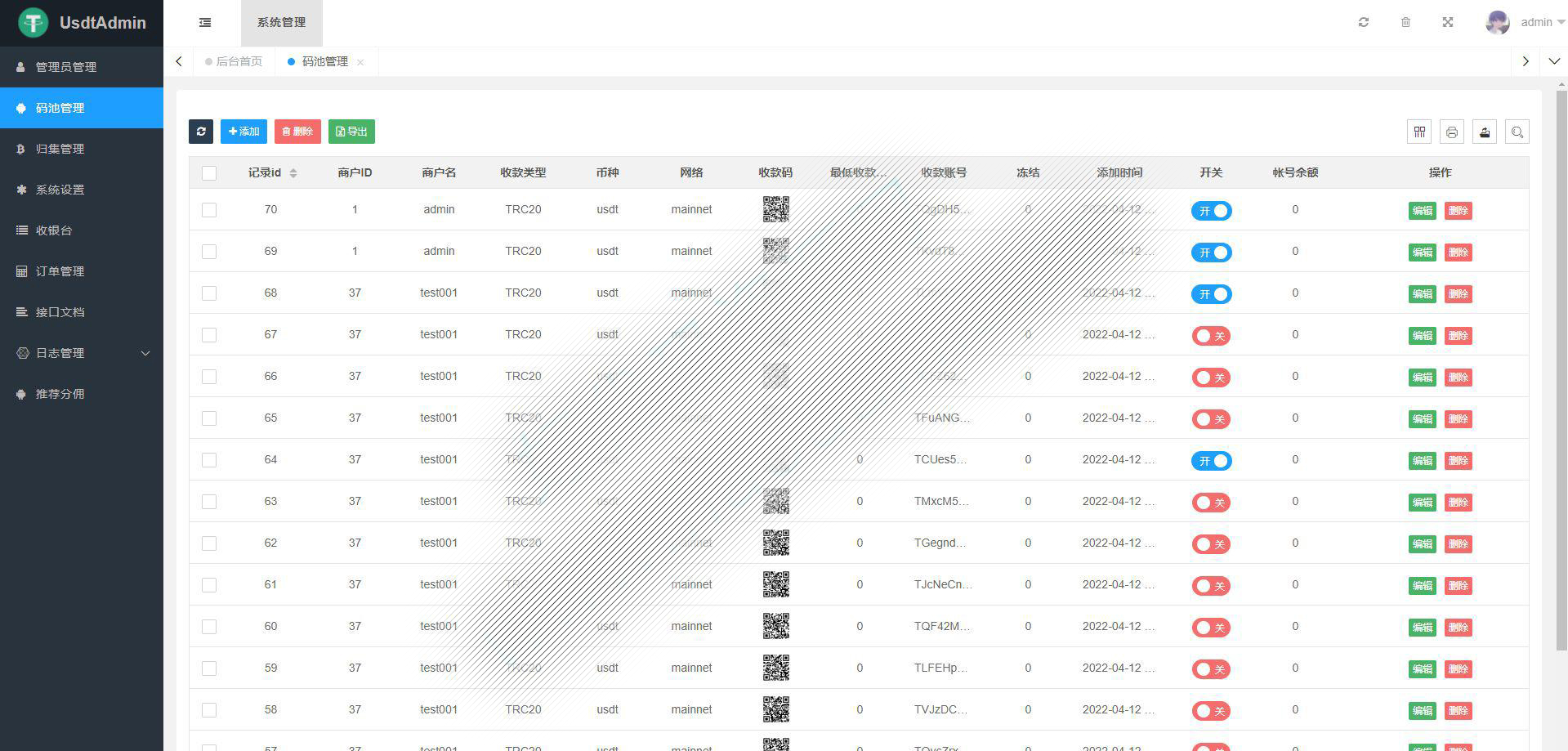Check the checkbox for record 61

pos(209,585)
